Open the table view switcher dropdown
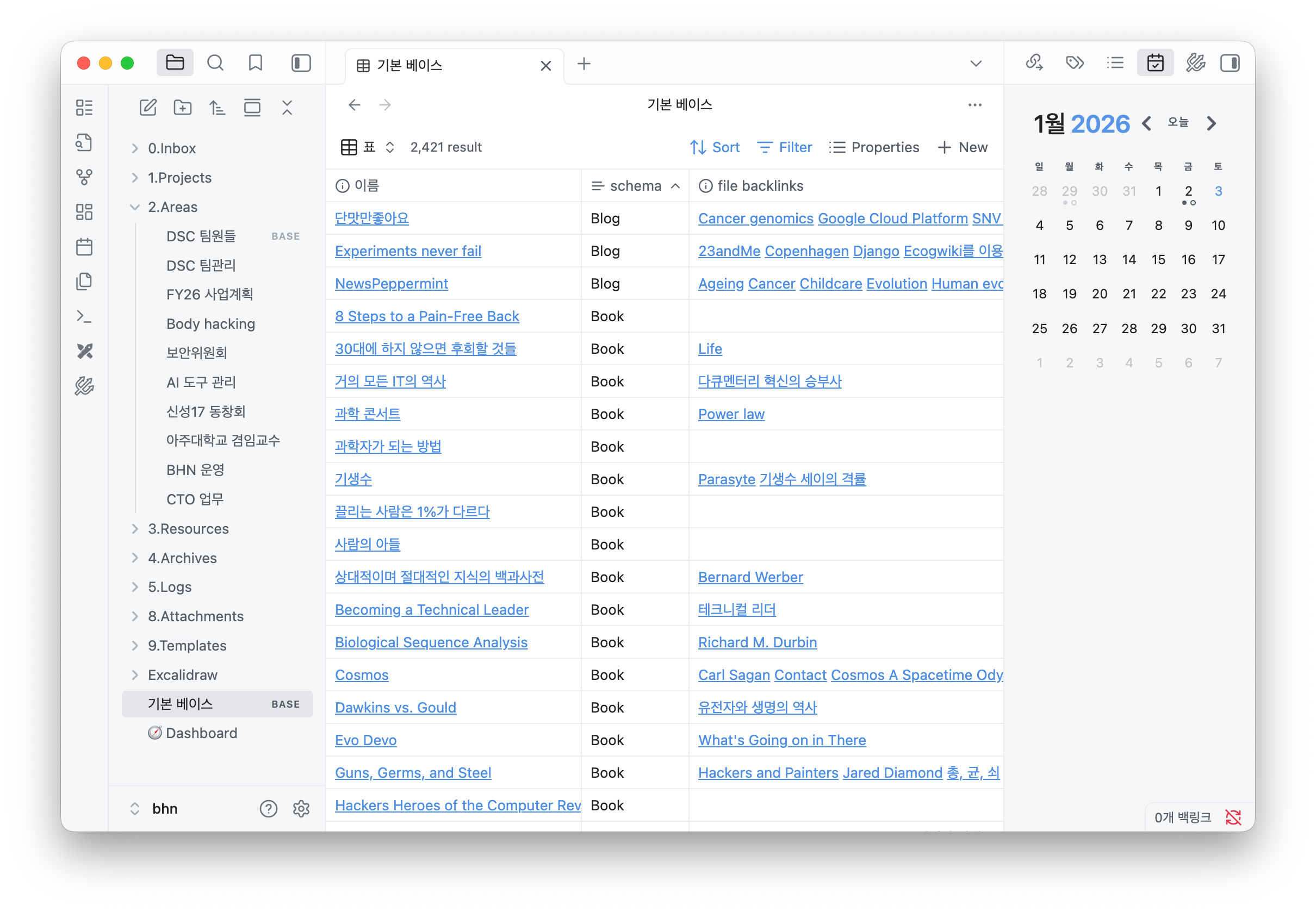 tap(369, 147)
